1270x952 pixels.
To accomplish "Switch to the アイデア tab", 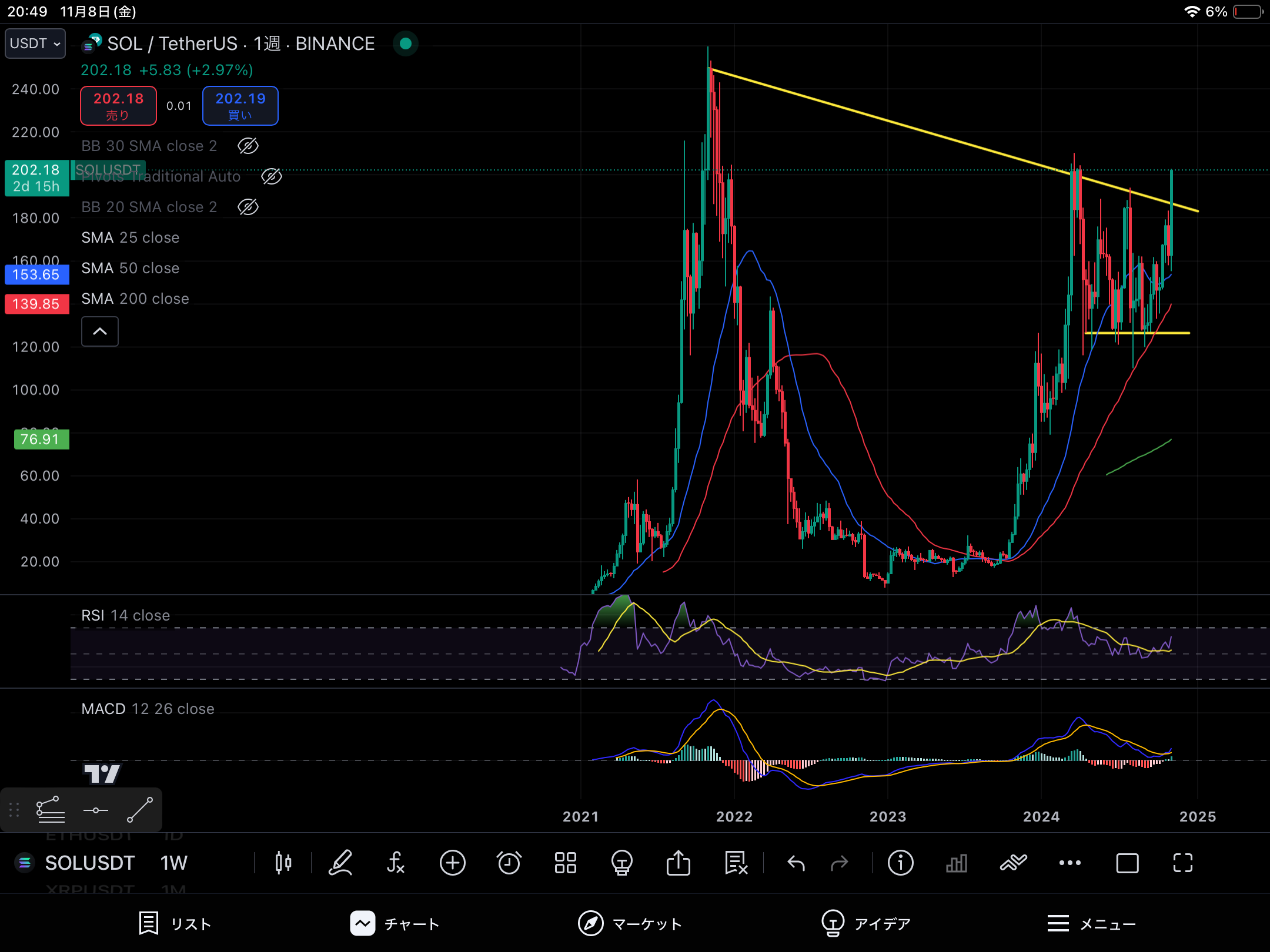I will (x=865, y=923).
